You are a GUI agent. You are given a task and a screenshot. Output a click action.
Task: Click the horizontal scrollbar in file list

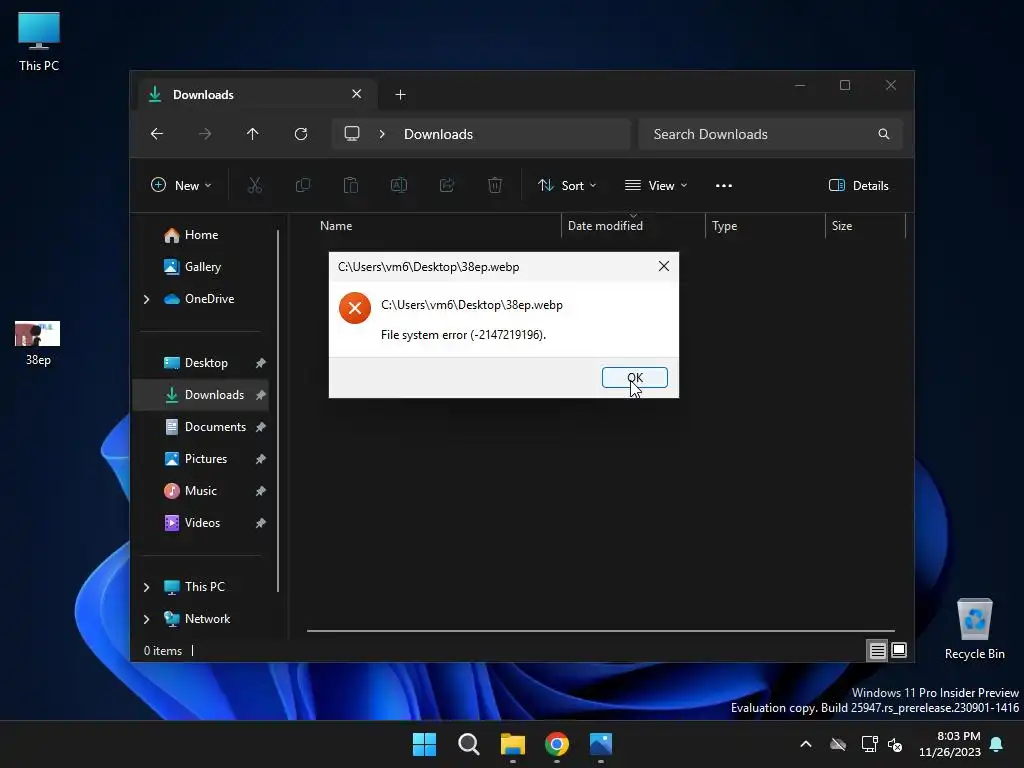(600, 631)
